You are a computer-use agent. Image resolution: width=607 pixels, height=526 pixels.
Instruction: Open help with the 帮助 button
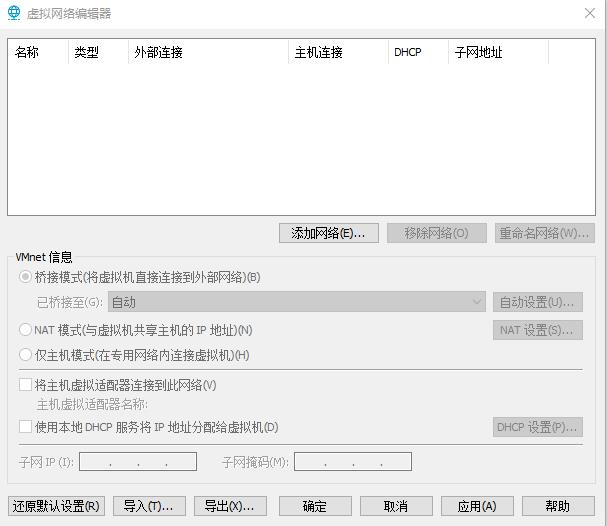(x=558, y=506)
